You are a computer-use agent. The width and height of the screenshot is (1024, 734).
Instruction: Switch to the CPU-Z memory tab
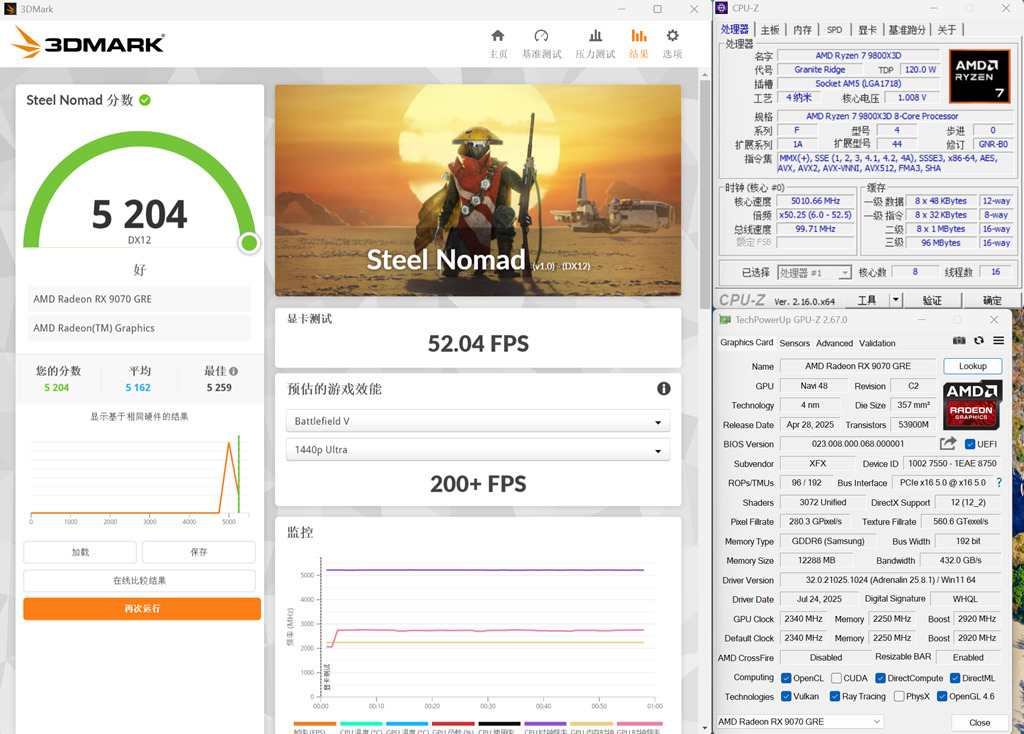(x=802, y=29)
